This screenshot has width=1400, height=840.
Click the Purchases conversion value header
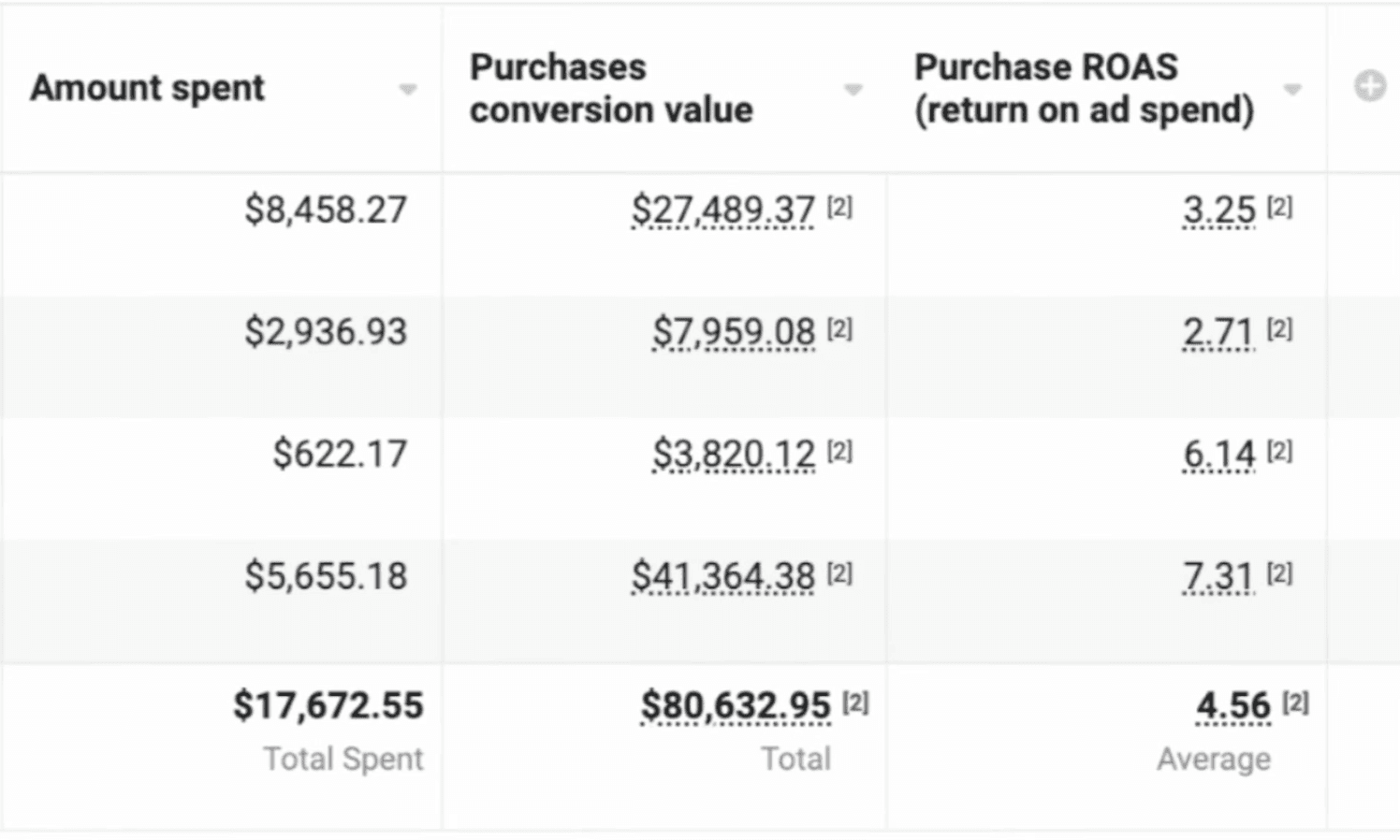[611, 88]
